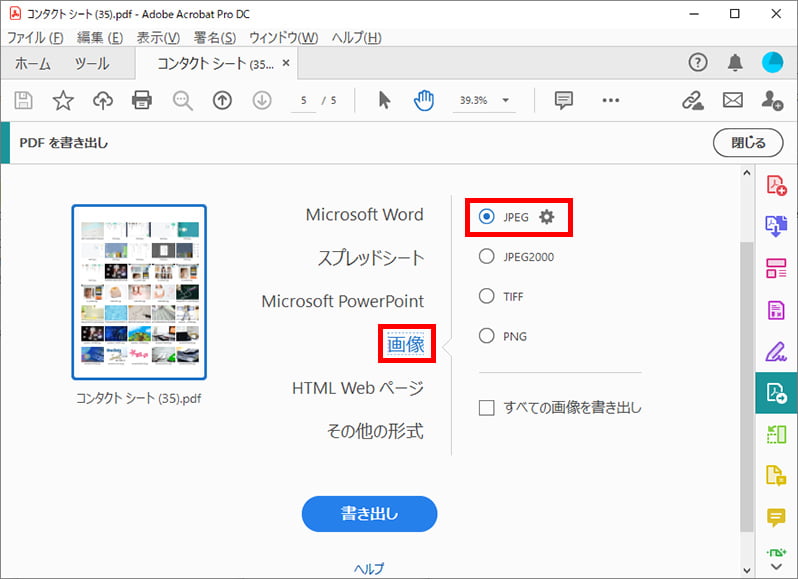Switch to the ツール tab
Screen dimensions: 798x579
click(x=92, y=63)
